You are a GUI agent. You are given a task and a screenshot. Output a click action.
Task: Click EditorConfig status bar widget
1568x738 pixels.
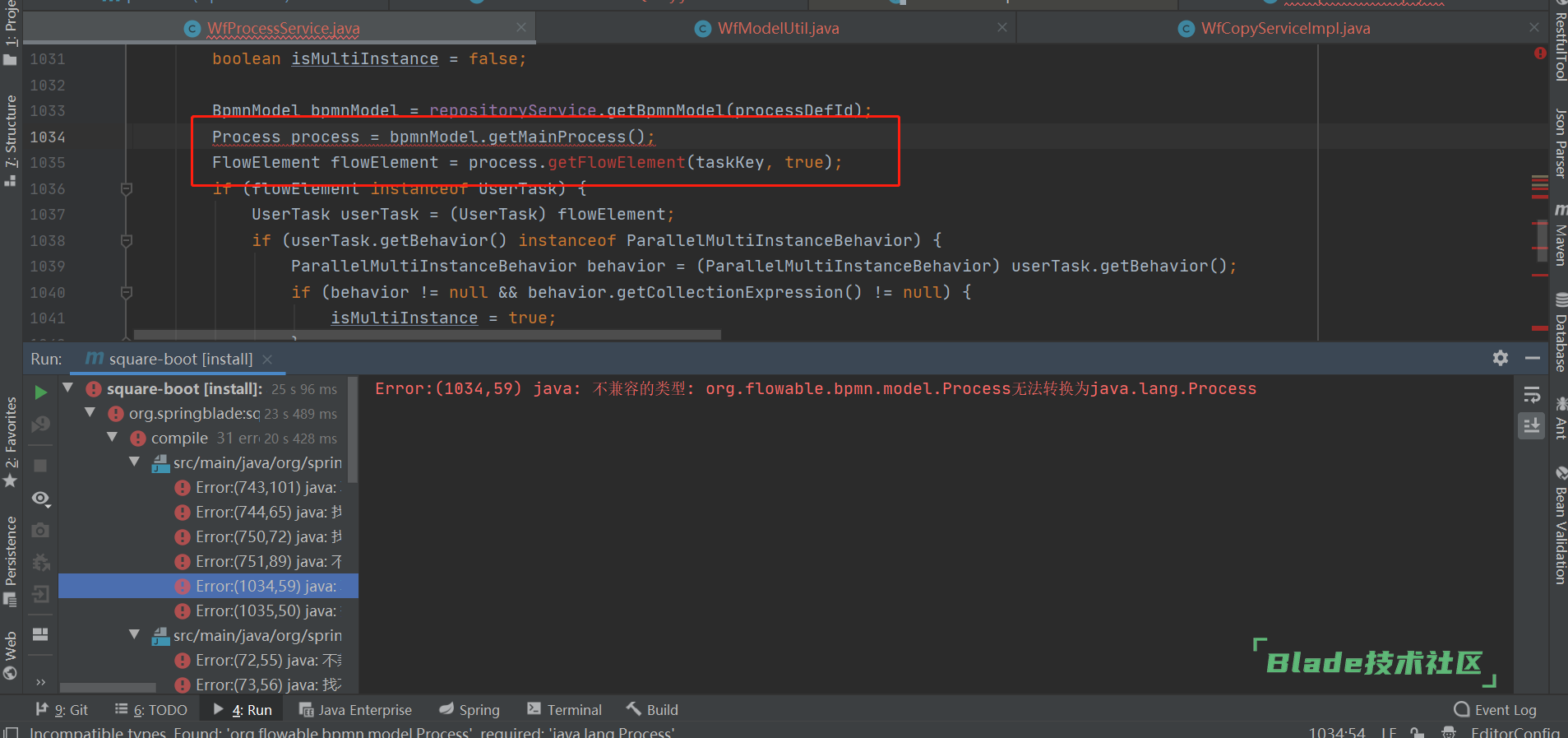[x=1515, y=731]
